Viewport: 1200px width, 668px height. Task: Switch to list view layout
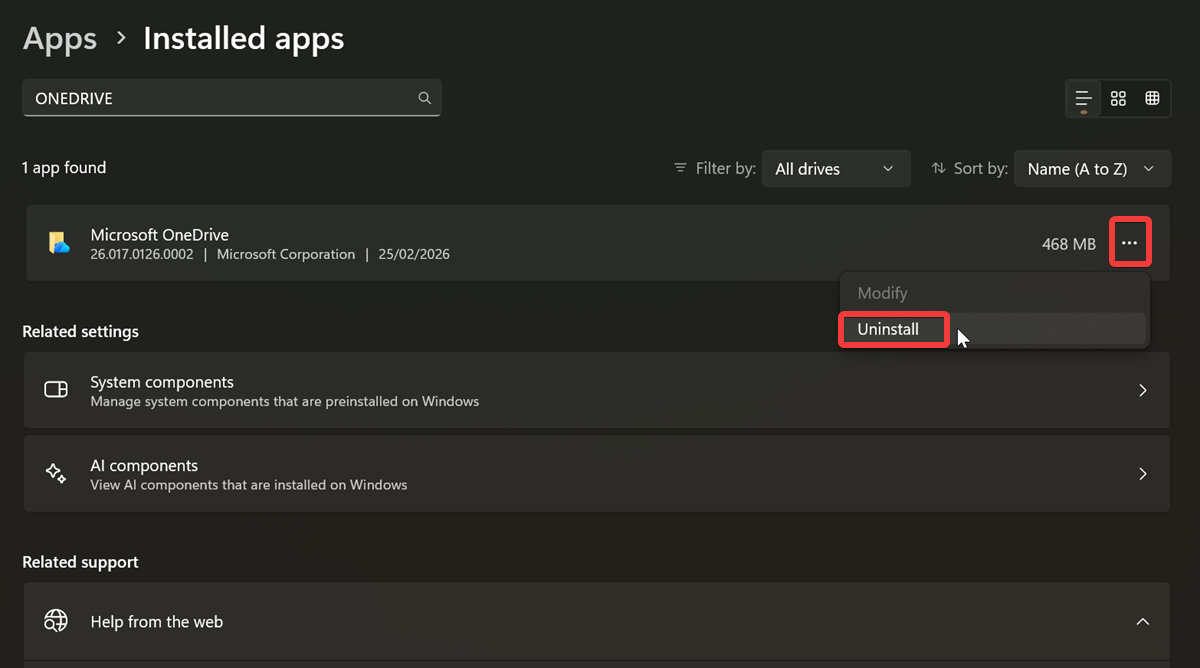[1083, 98]
